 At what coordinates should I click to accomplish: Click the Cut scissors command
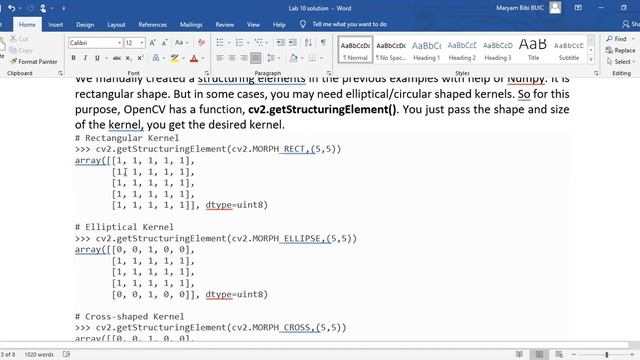[19, 39]
